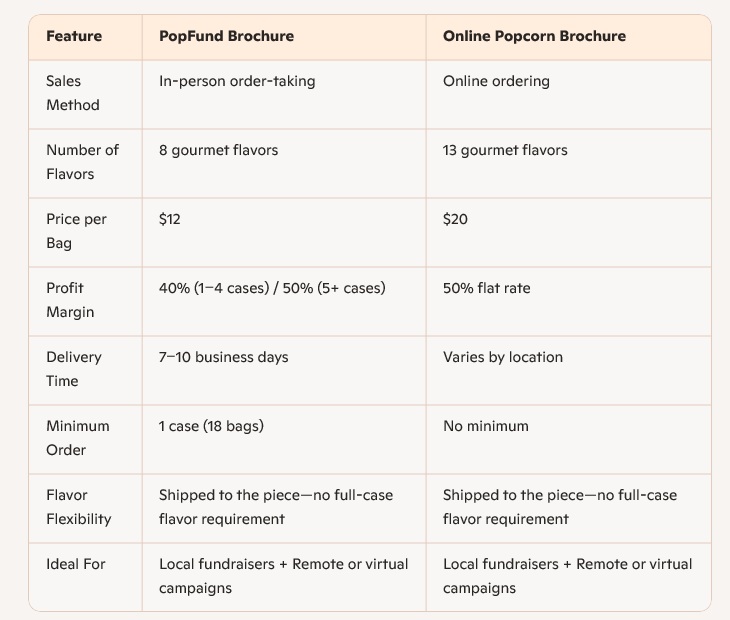Select the Online ordering cell
This screenshot has height=620, width=730.
(x=496, y=81)
